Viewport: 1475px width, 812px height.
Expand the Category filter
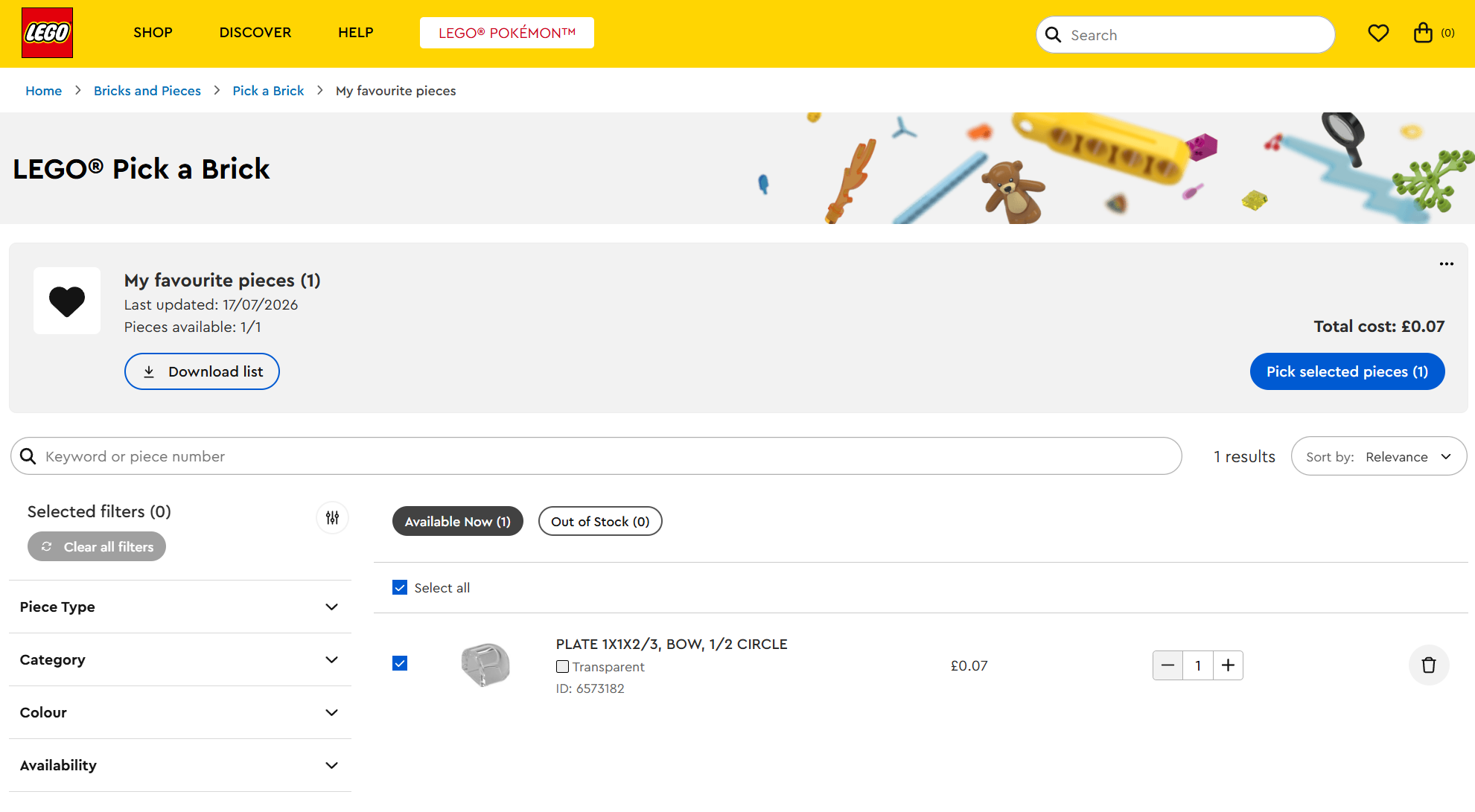pos(180,659)
